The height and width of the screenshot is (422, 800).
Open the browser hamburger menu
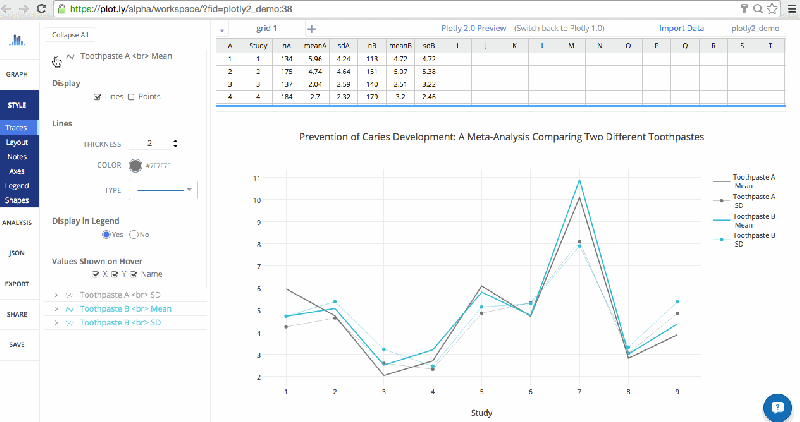pyautogui.click(x=792, y=9)
